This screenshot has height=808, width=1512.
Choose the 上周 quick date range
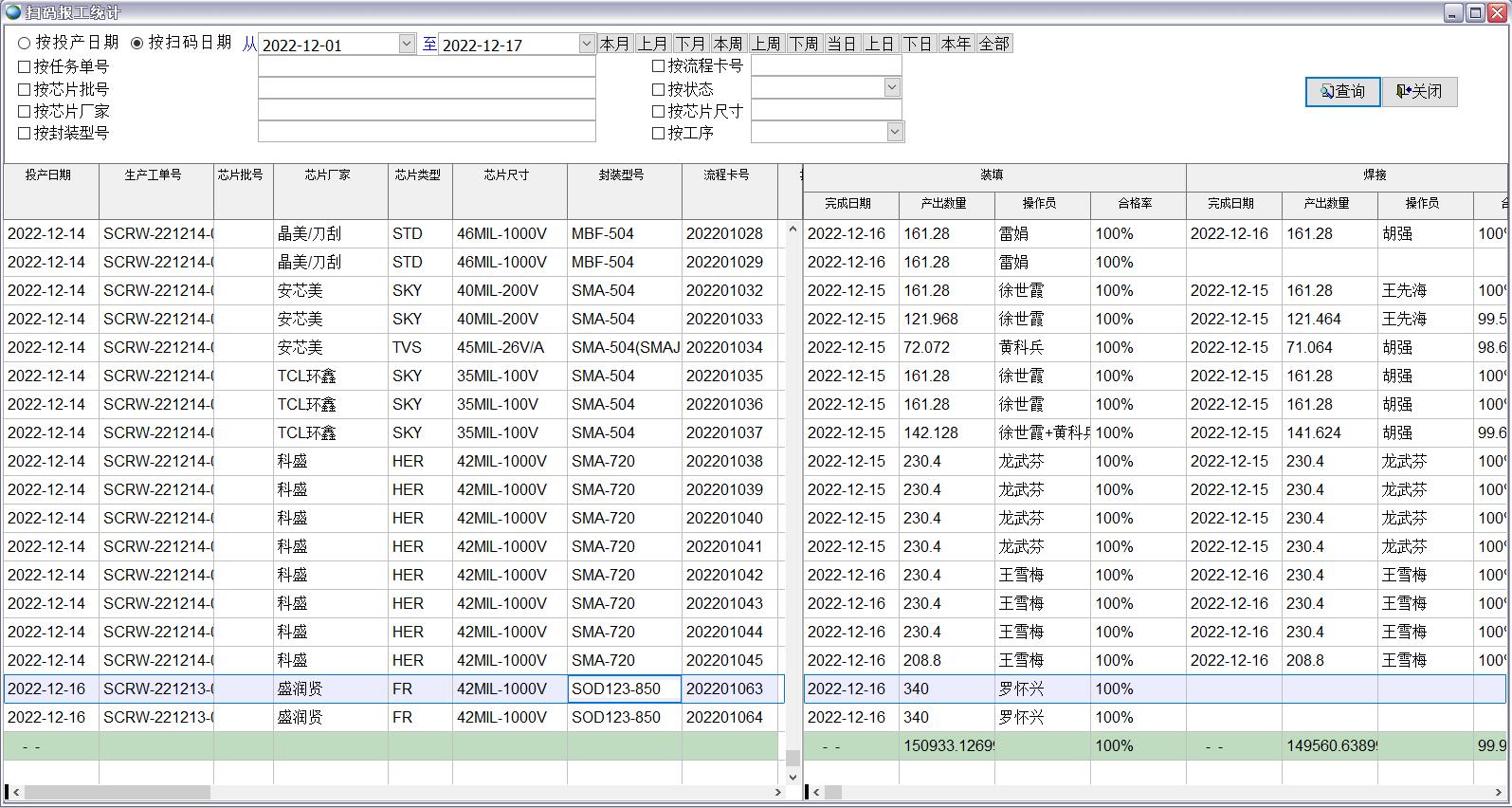[x=766, y=45]
